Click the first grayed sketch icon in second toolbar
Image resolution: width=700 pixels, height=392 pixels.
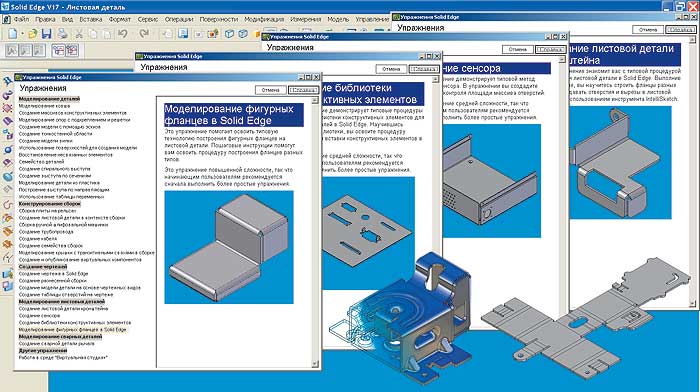coord(12,50)
